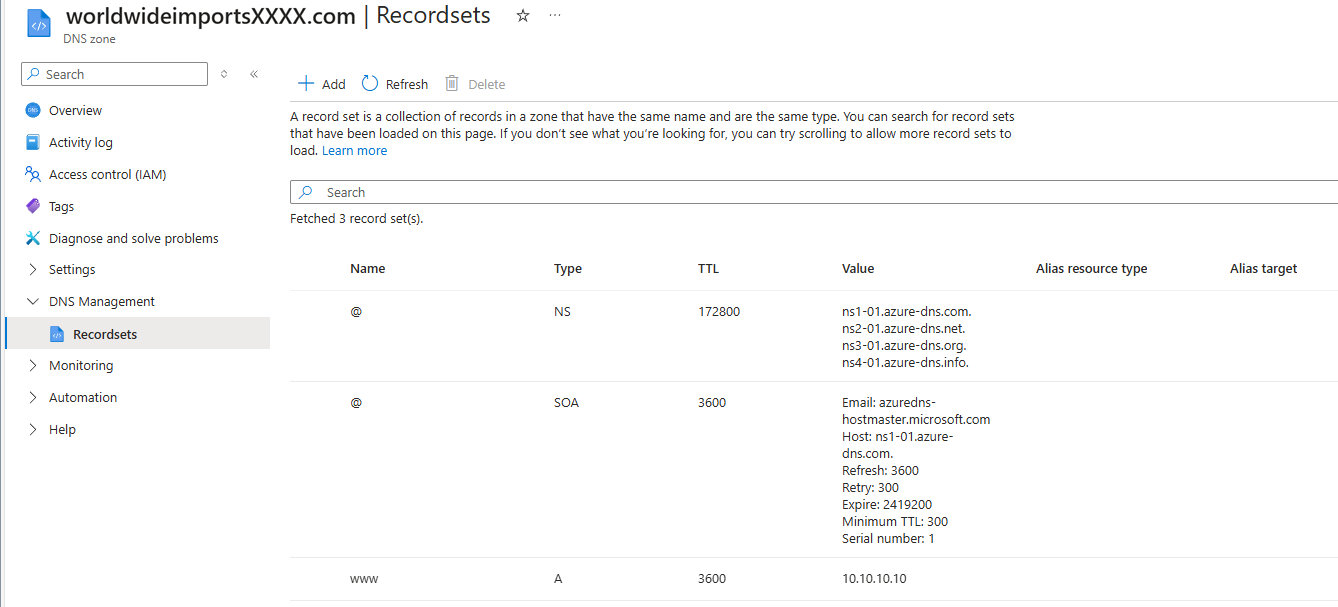Screen dimensions: 1338x607
Task: Click the Help label in sidebar
Action: [62, 430]
